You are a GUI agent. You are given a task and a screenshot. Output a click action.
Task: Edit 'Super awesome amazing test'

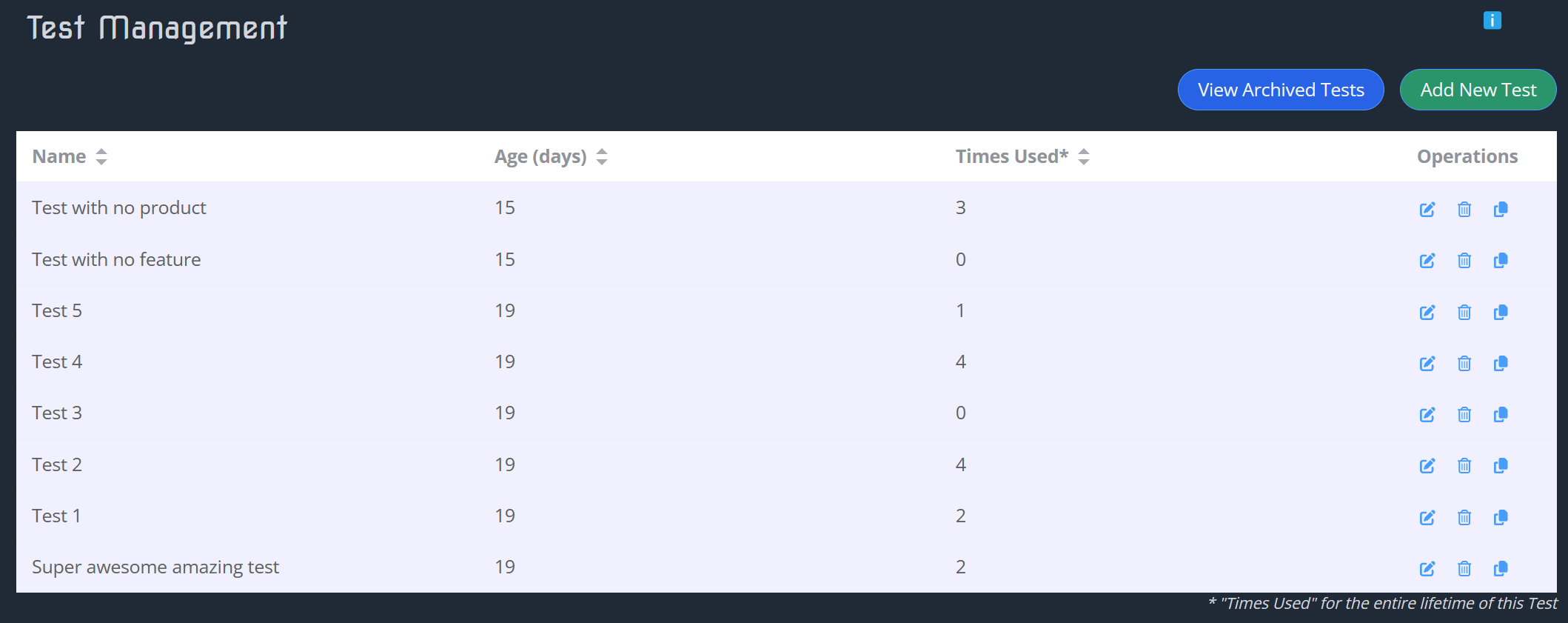1427,568
